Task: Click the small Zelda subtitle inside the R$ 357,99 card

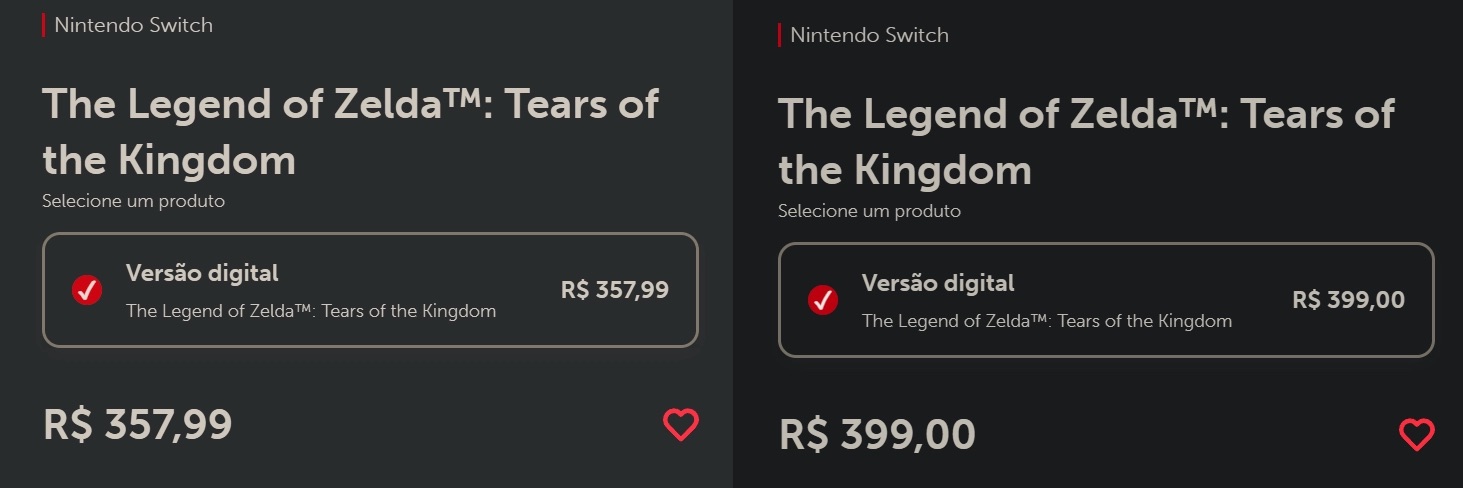Action: [311, 311]
